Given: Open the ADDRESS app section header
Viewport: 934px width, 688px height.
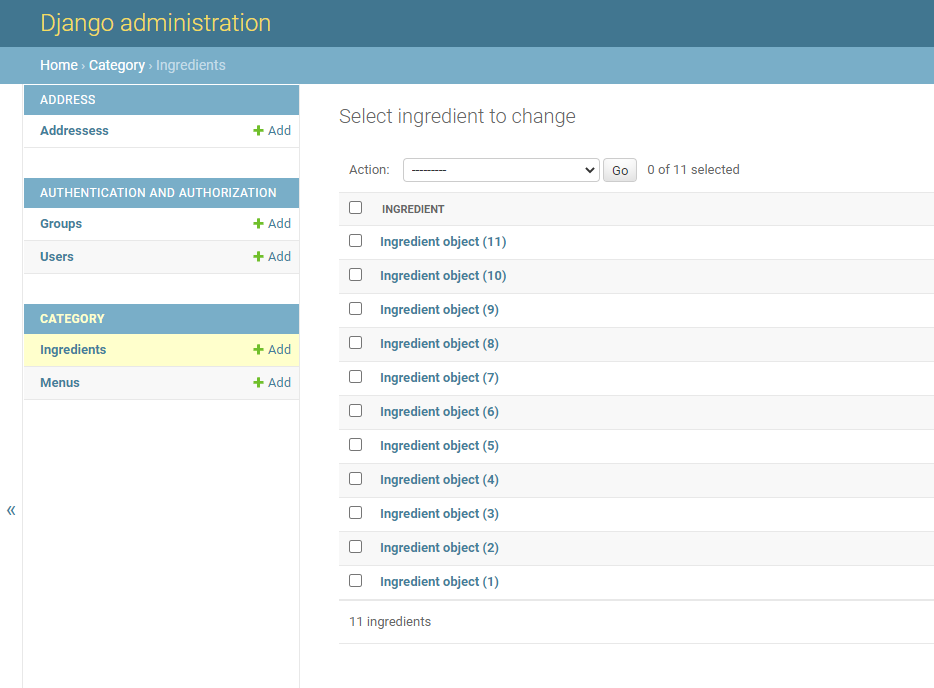Looking at the screenshot, I should tap(67, 99).
